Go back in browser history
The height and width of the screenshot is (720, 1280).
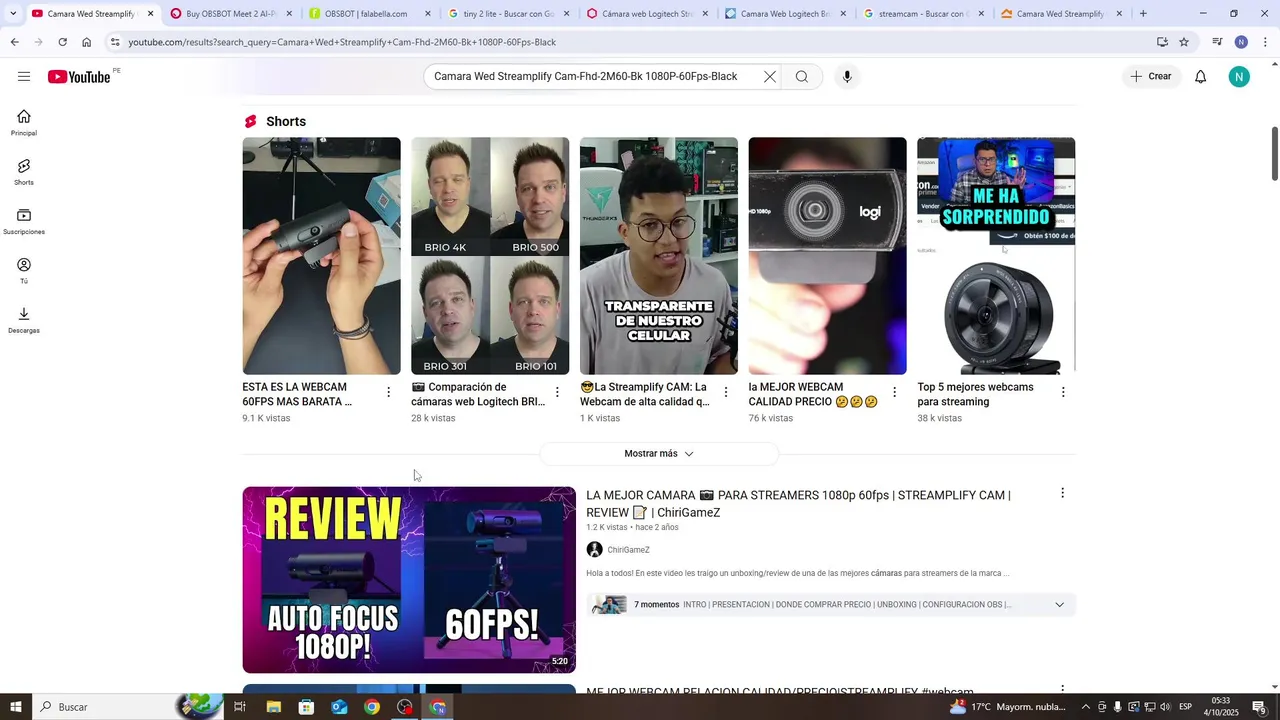click(14, 42)
